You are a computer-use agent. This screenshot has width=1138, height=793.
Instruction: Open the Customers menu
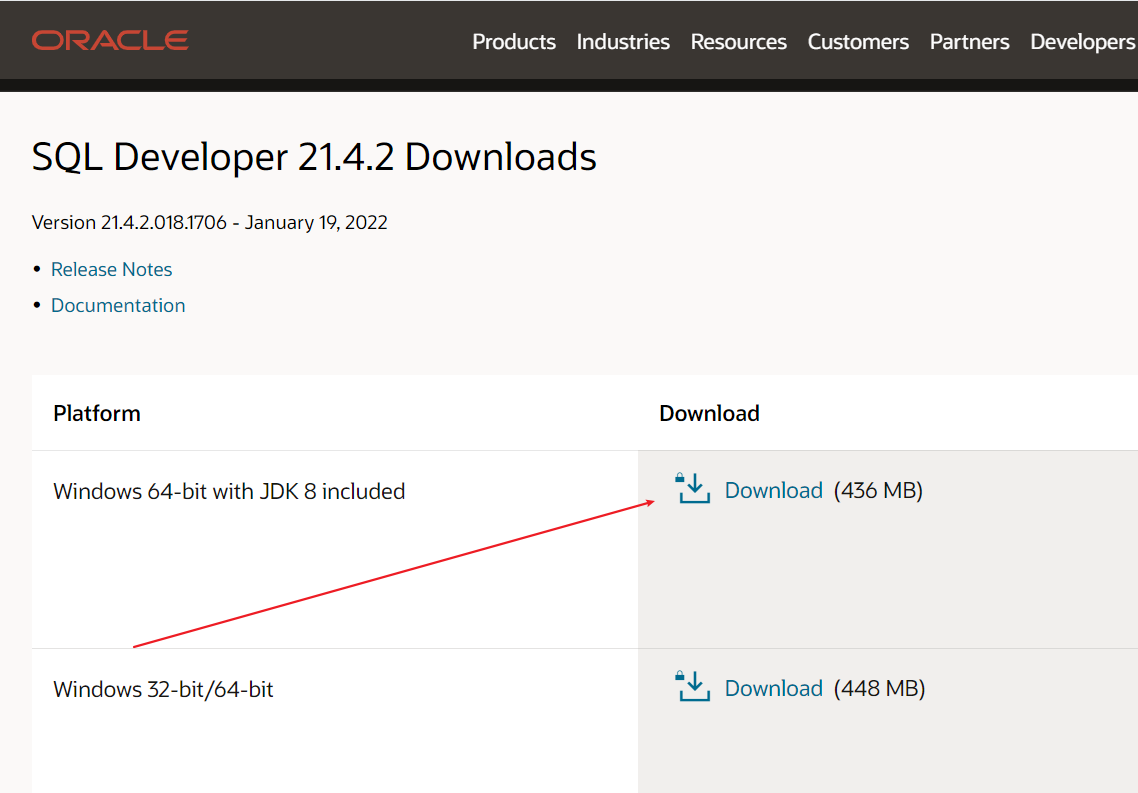click(858, 42)
